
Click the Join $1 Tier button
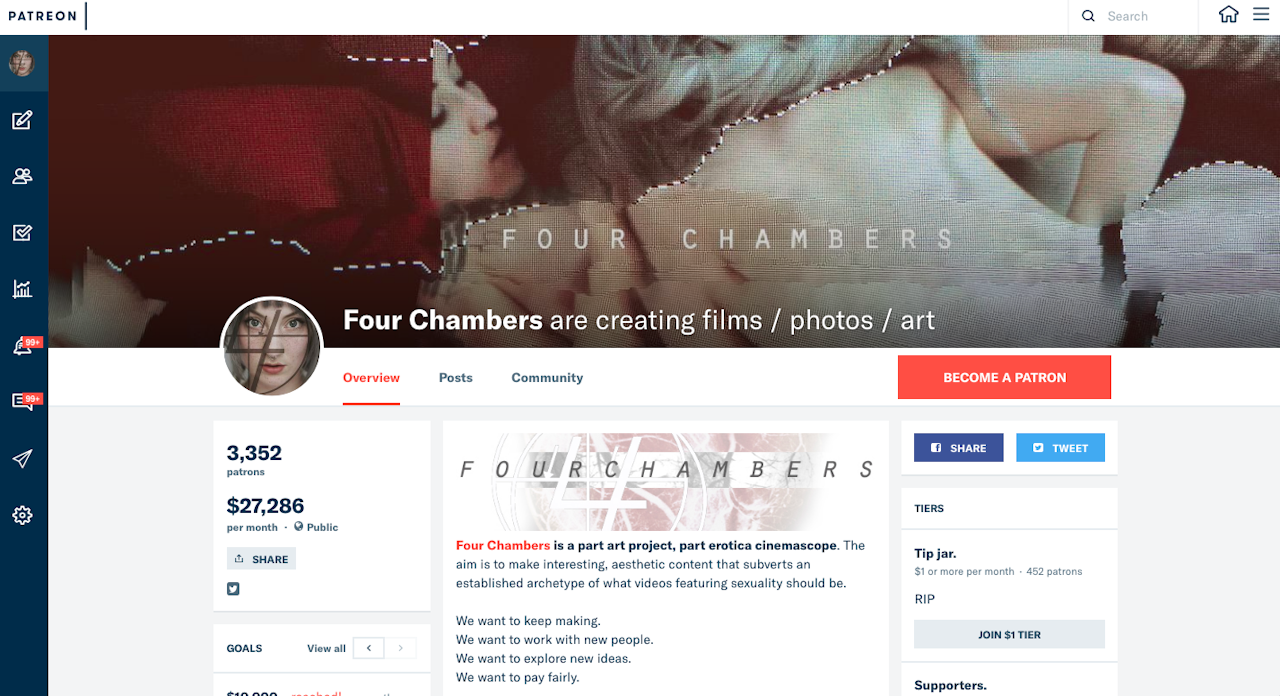click(1009, 634)
